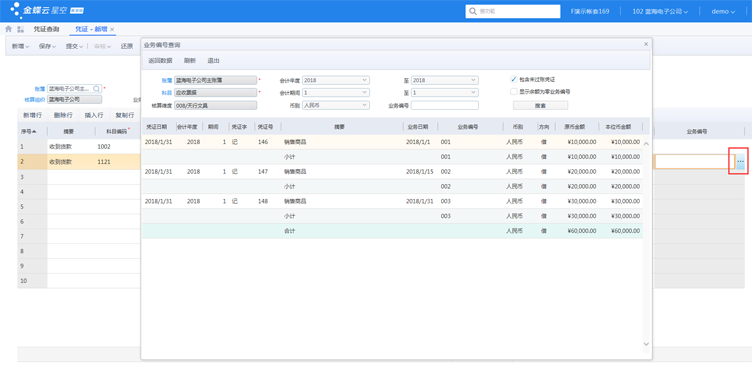Click the 插入行 button

click(94, 115)
